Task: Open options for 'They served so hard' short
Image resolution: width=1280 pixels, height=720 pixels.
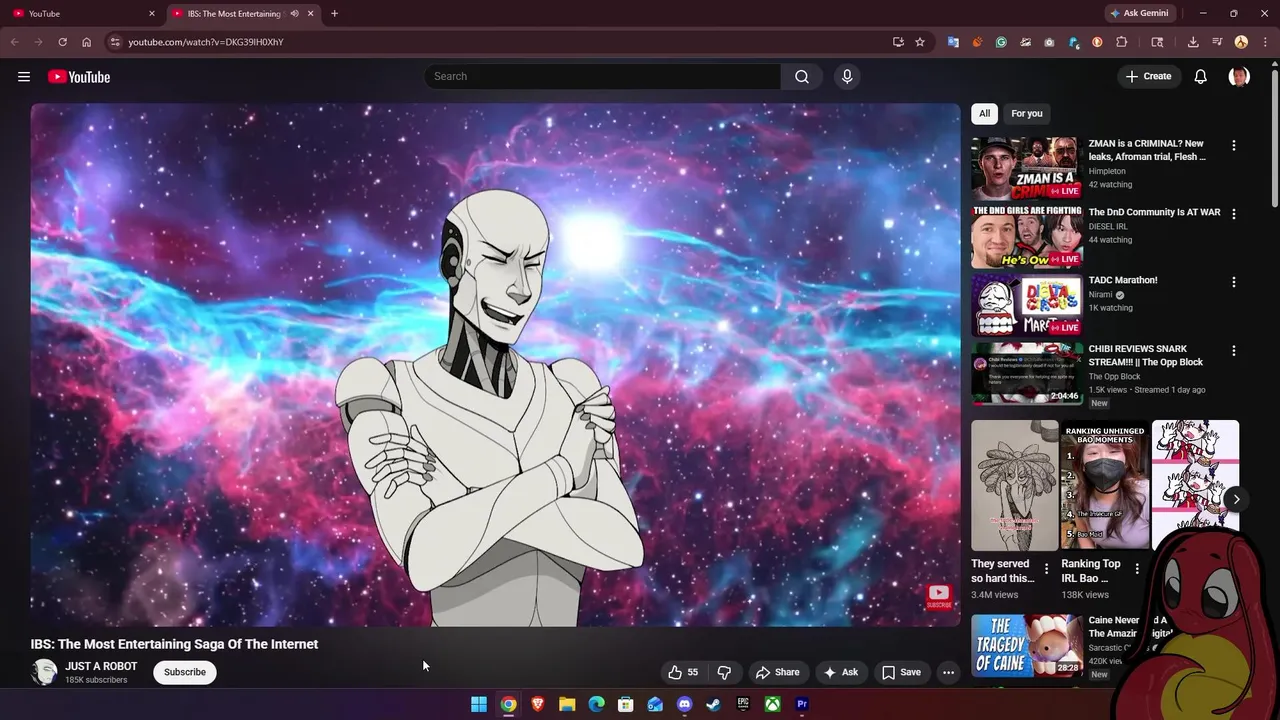Action: coord(1047,569)
